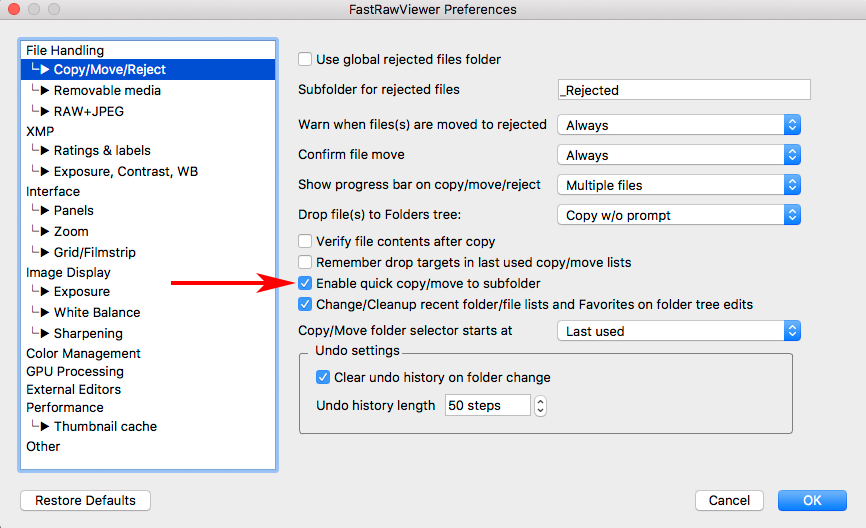Open Warn when files moved to rejected dropdown
The height and width of the screenshot is (528, 866).
(679, 125)
